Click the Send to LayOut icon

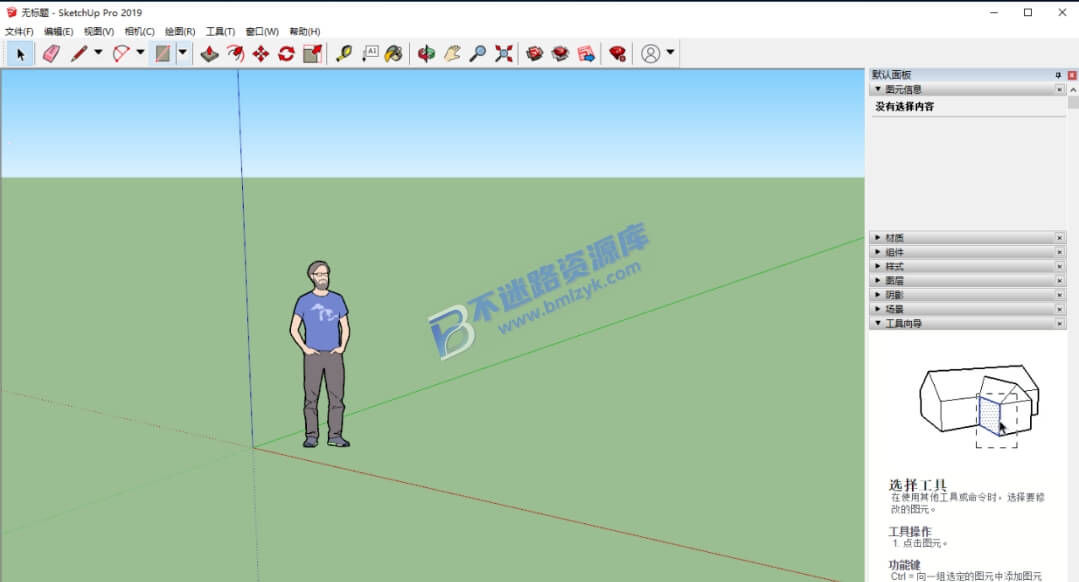(x=586, y=54)
